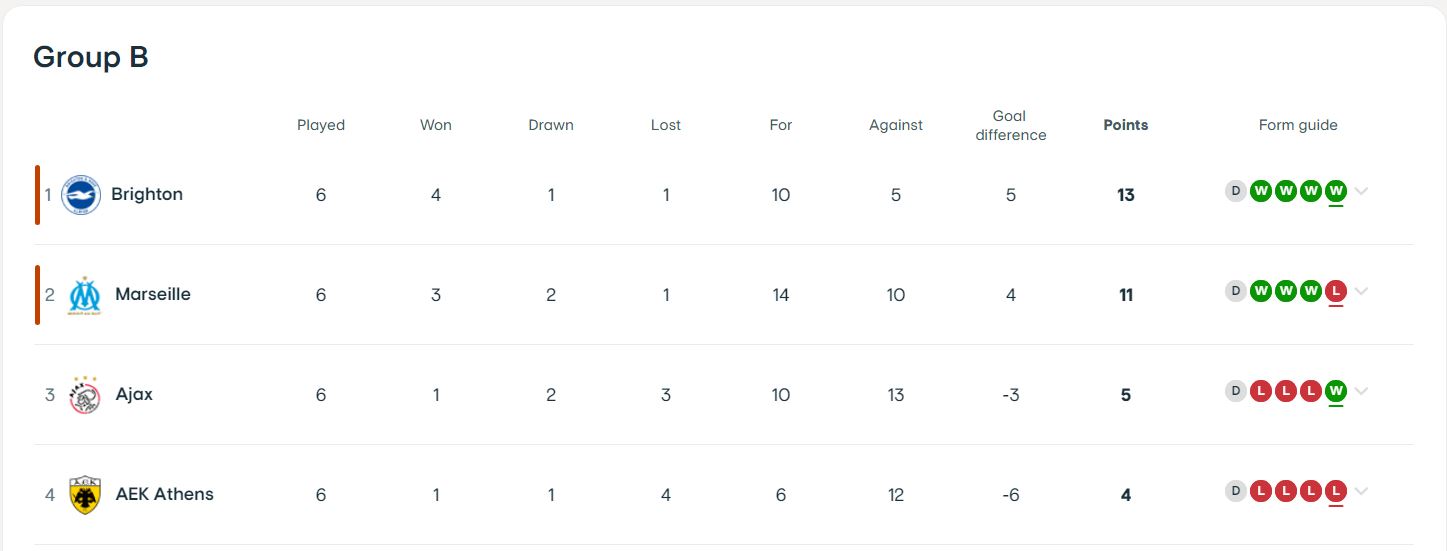
Task: Select Brighton's grey D form badge
Action: click(1236, 191)
